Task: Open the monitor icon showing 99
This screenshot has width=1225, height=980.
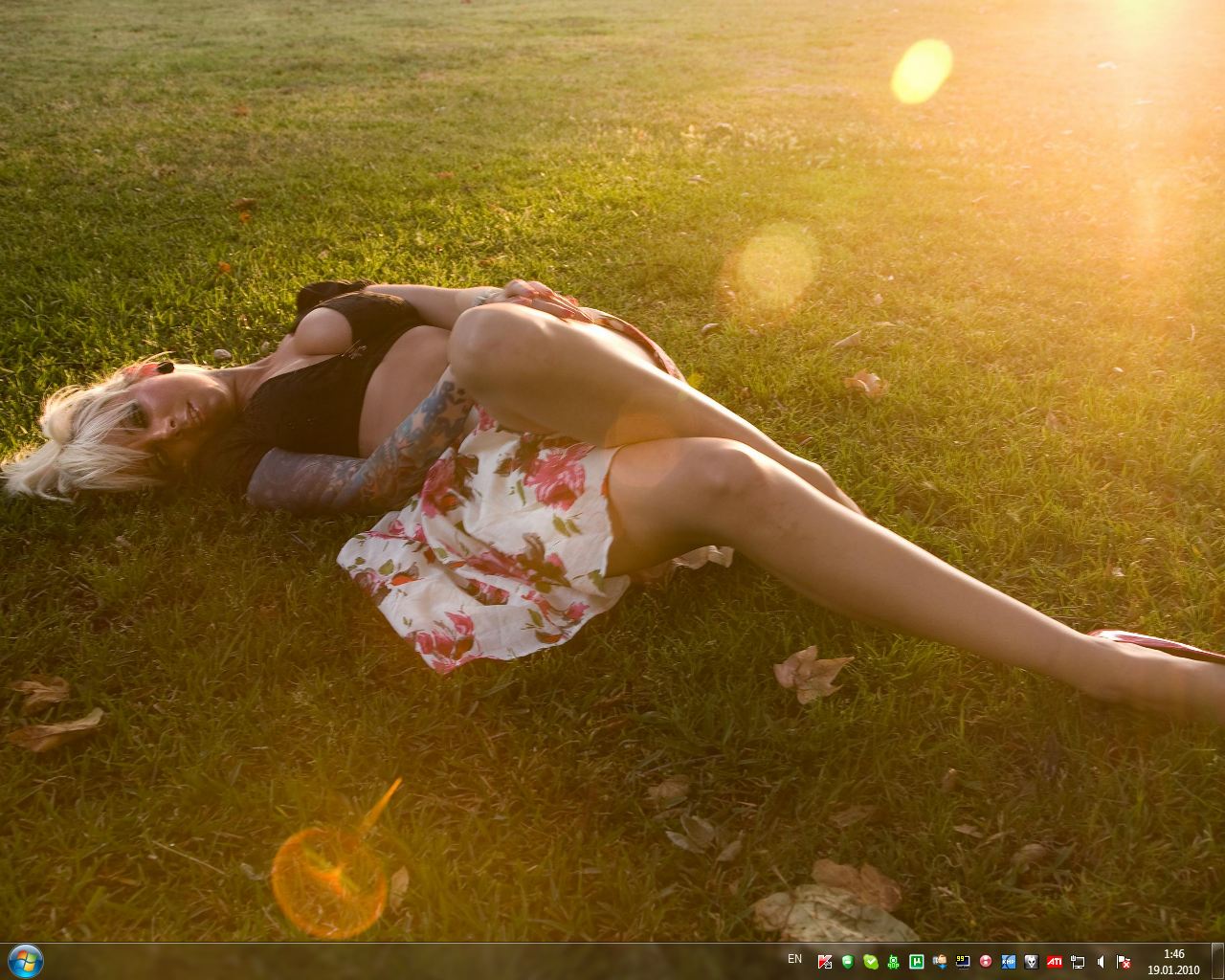Action: [963, 961]
